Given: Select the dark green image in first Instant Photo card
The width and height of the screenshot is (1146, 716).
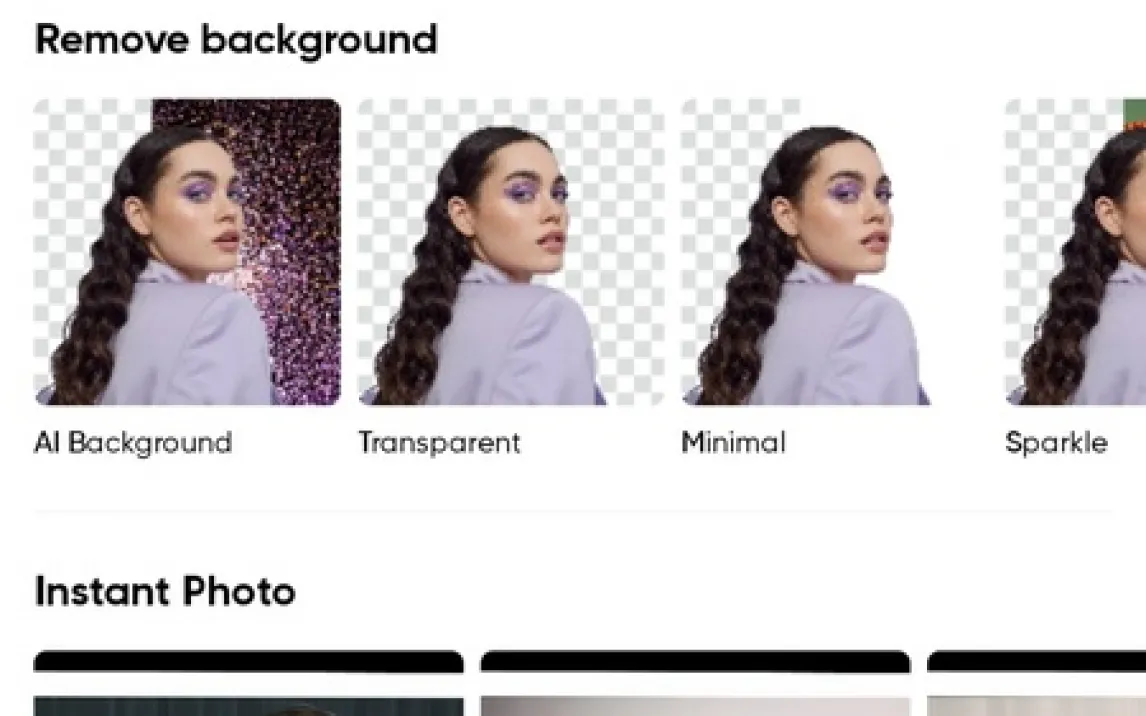Looking at the screenshot, I should point(248,707).
